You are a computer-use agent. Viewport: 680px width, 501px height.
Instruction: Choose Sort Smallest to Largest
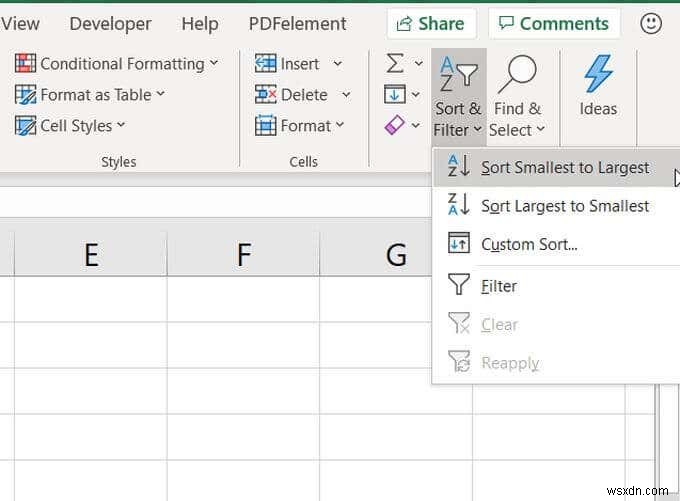coord(564,168)
